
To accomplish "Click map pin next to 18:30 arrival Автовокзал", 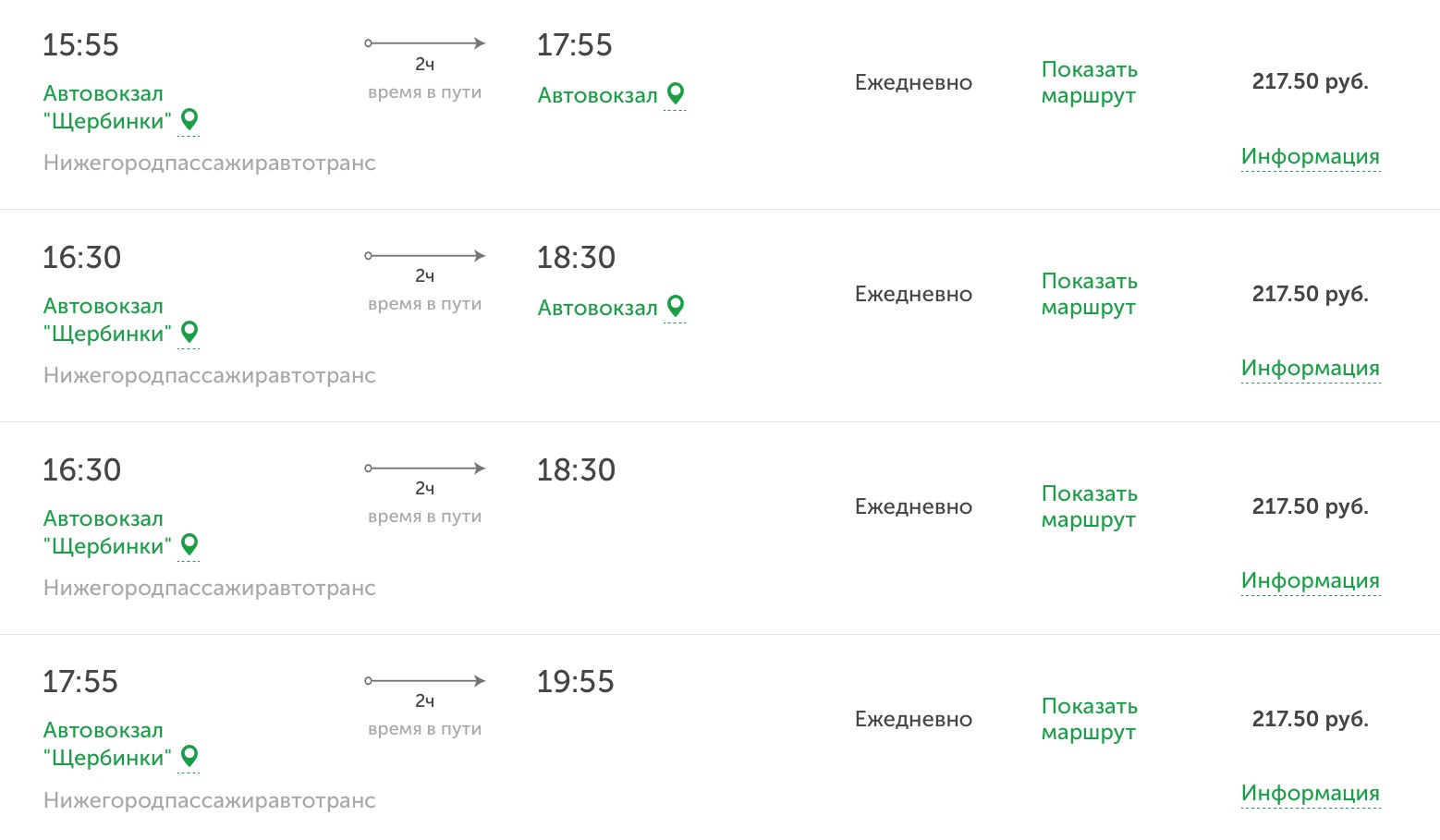I will [x=676, y=306].
